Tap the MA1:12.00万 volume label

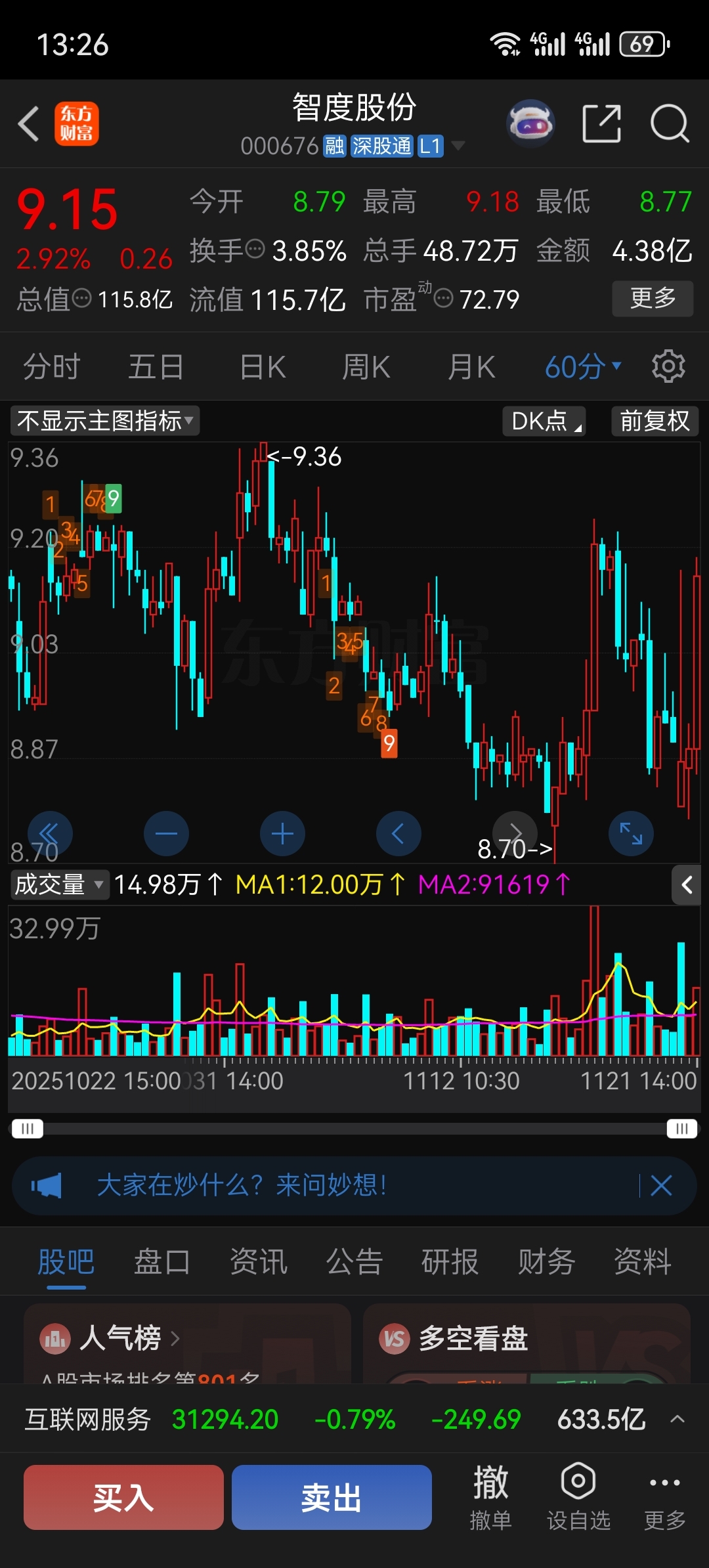tap(321, 884)
